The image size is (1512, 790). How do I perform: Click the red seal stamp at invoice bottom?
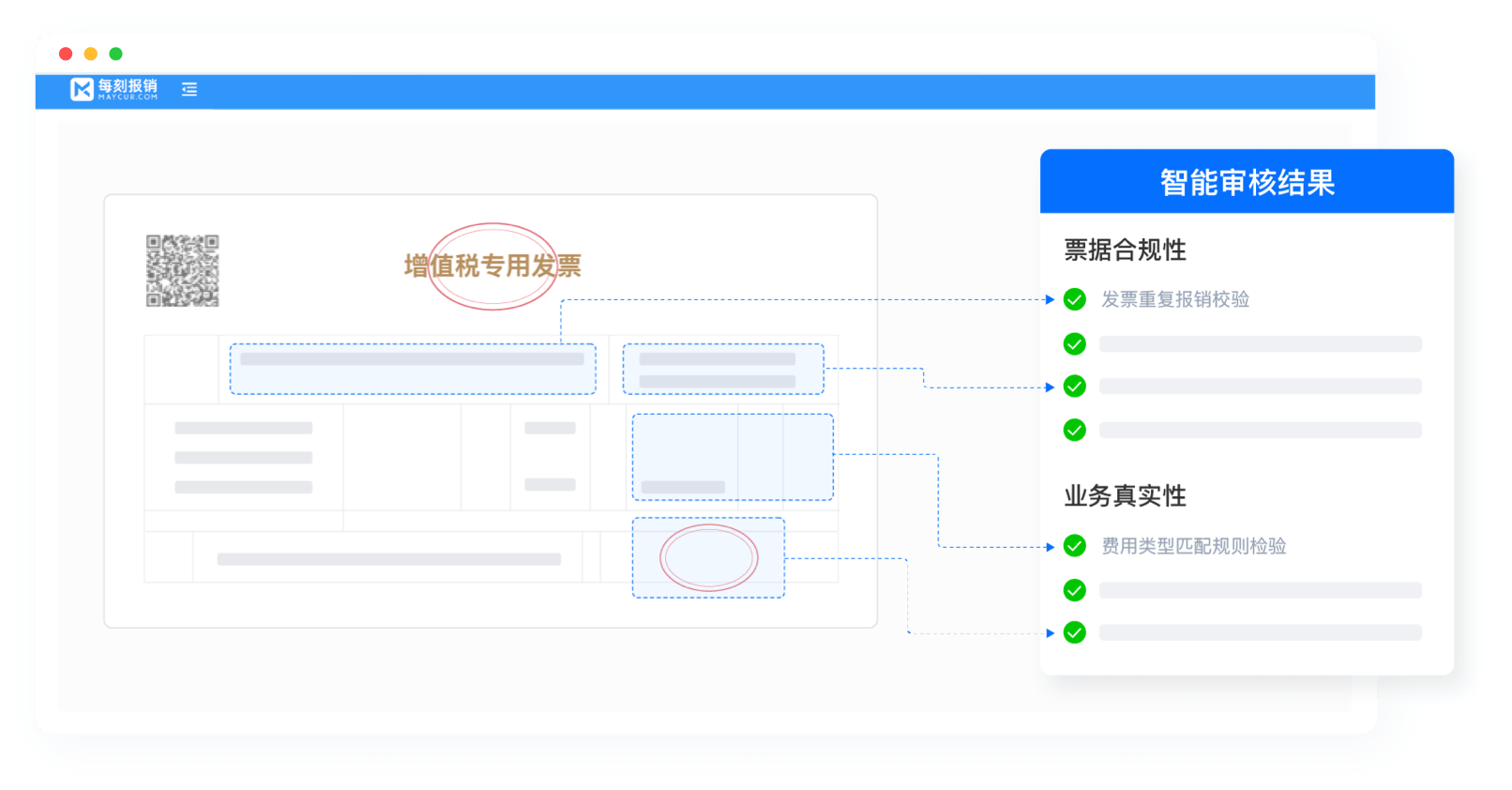coord(708,557)
